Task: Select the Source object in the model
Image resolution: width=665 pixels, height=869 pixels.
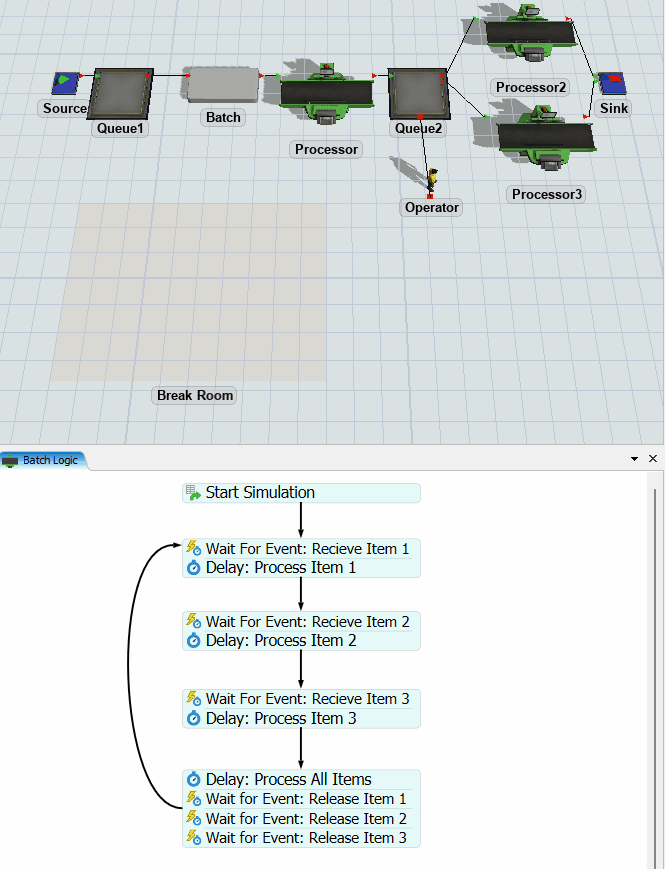Action: 66,83
